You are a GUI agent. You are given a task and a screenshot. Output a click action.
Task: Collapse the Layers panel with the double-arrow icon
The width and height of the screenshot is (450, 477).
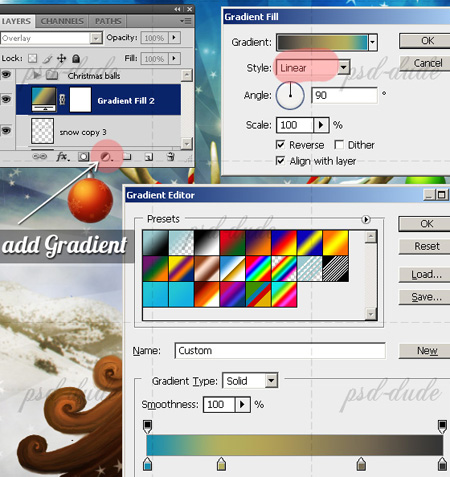(177, 9)
